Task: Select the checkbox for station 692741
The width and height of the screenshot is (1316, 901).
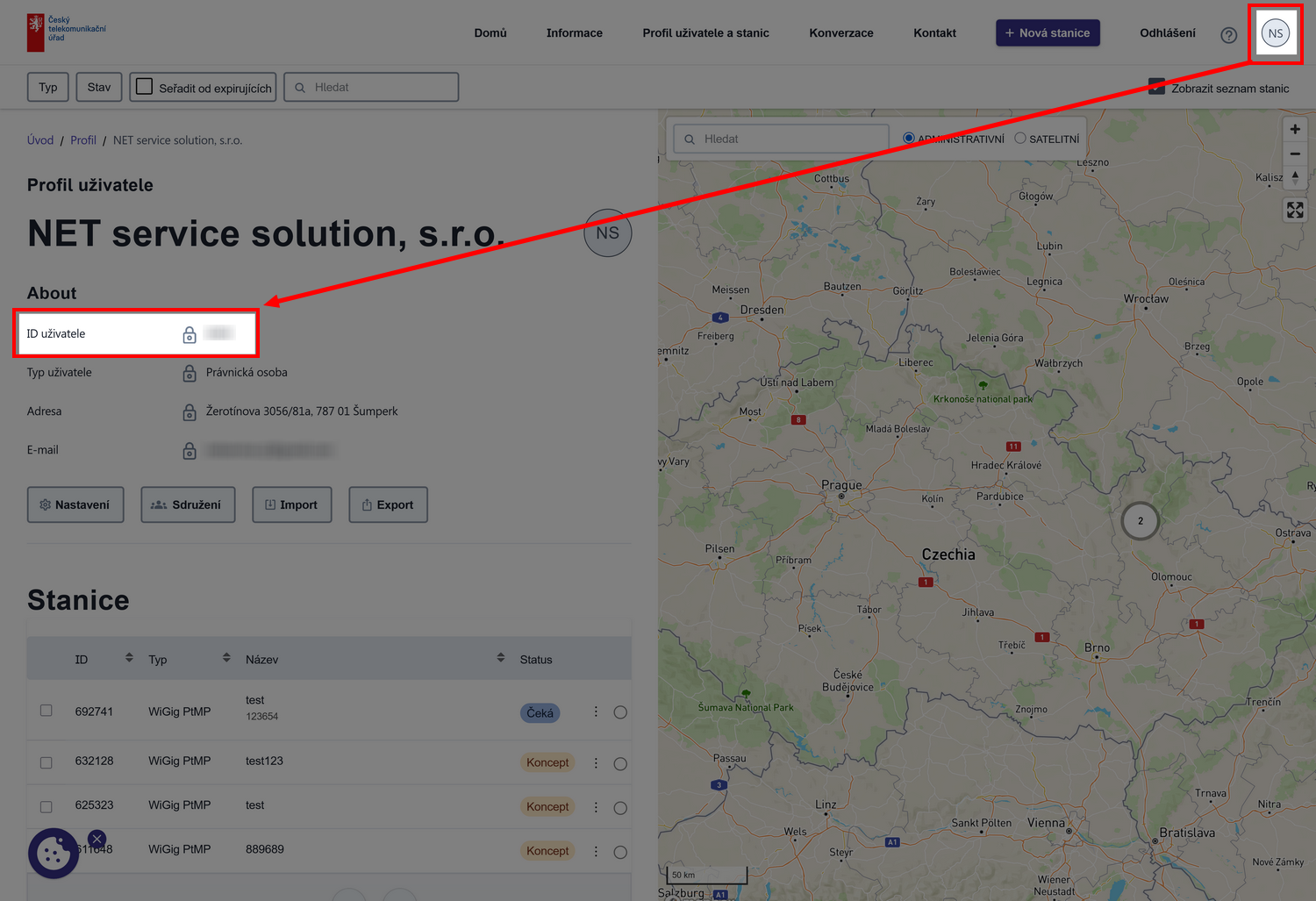Action: click(x=46, y=711)
